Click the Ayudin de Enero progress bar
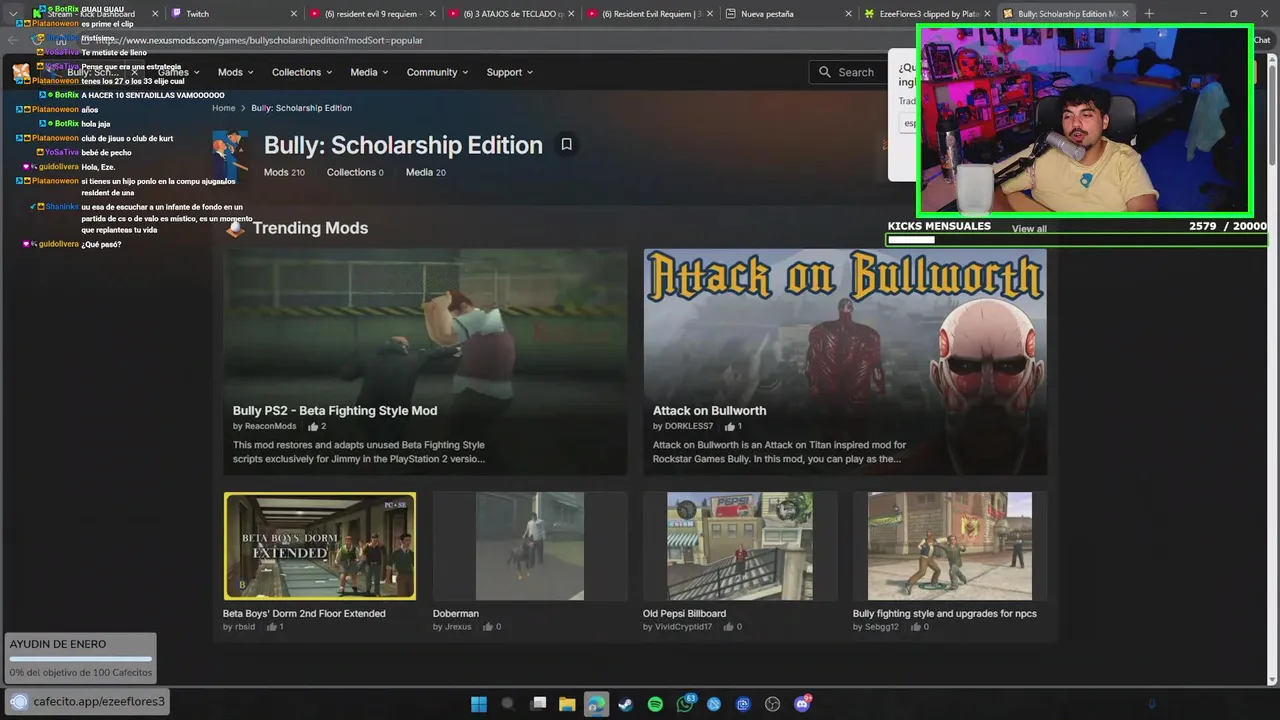 80,659
